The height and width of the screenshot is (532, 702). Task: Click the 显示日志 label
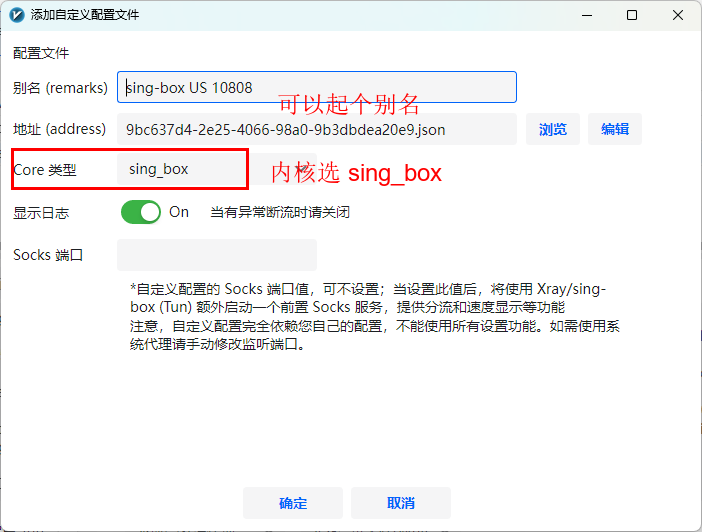(41, 212)
